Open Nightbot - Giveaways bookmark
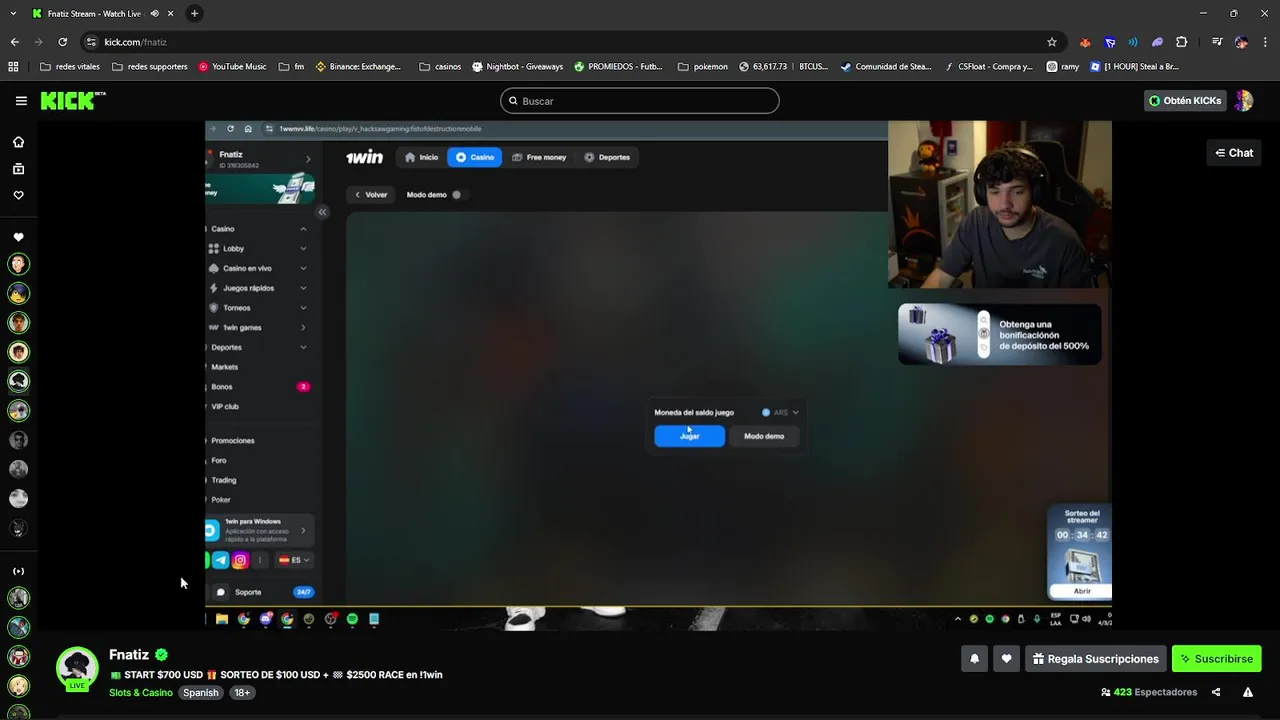 point(517,67)
